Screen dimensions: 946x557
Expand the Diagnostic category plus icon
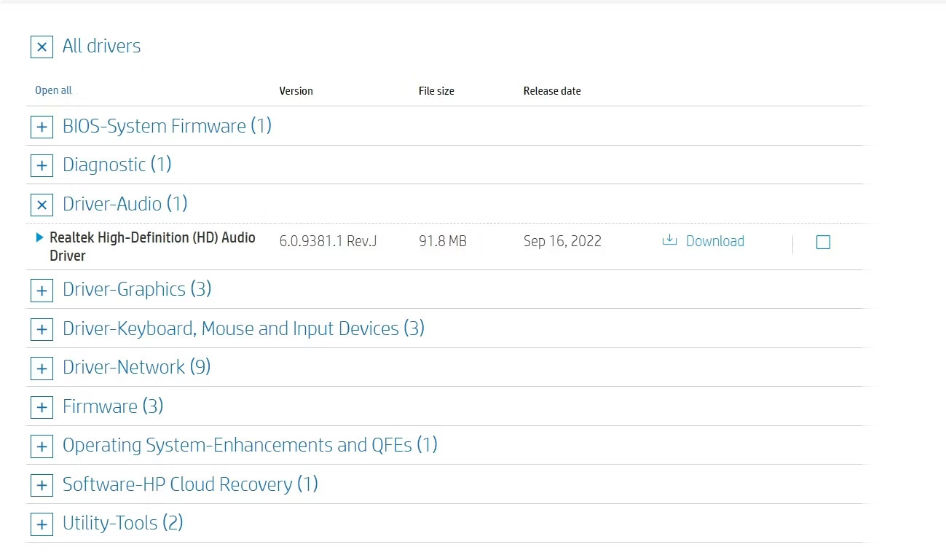(x=41, y=166)
